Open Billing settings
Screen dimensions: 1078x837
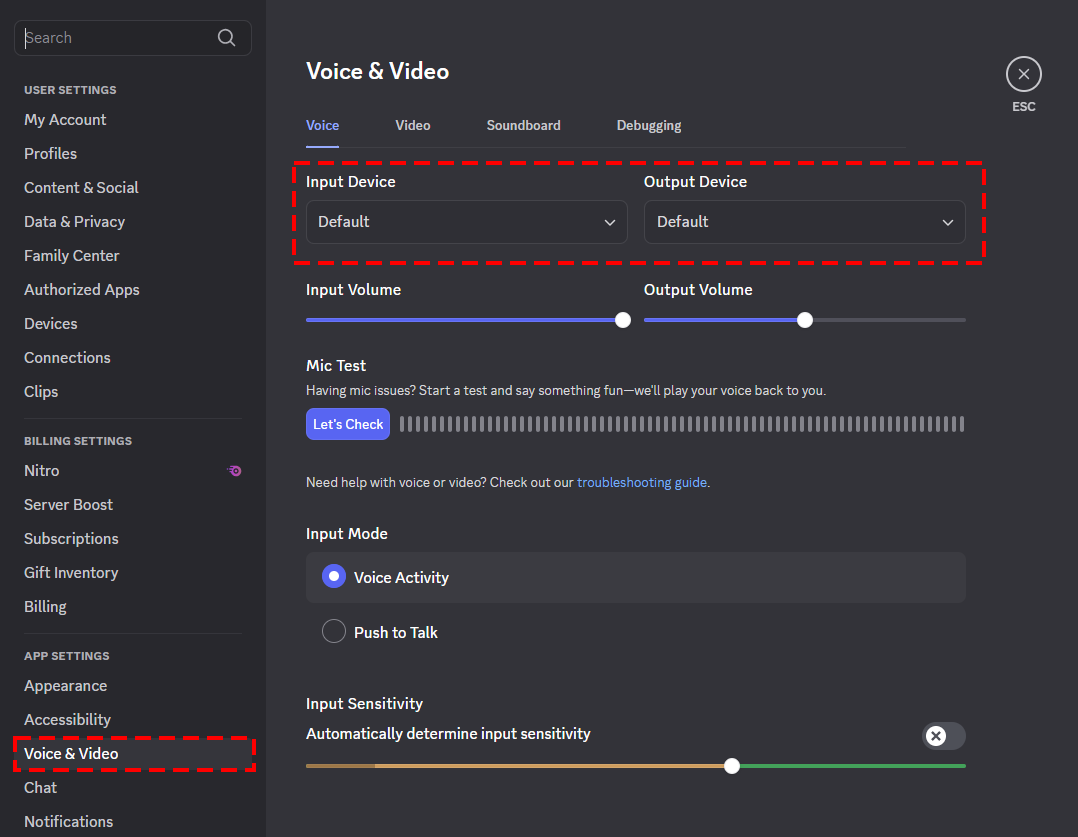45,607
